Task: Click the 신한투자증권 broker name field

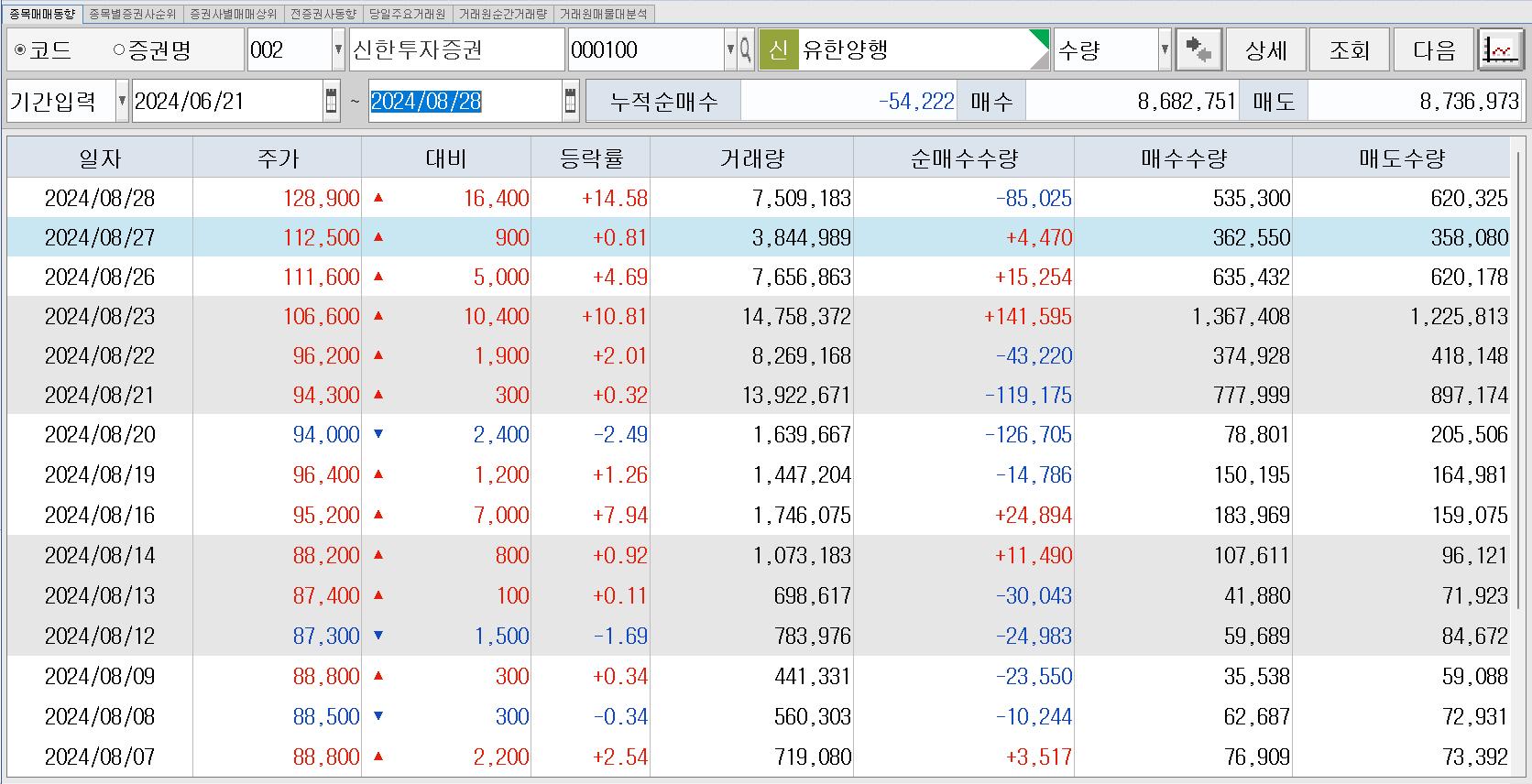Action: [x=456, y=49]
